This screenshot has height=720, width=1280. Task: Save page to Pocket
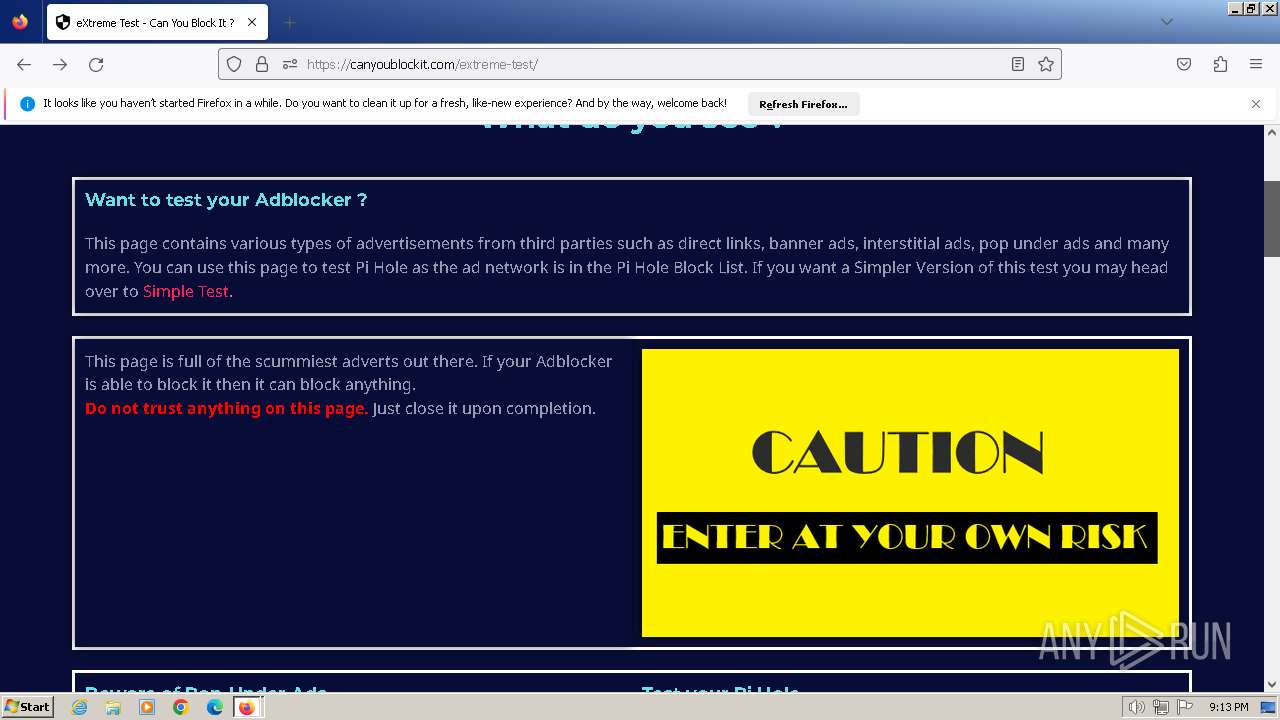1184,64
